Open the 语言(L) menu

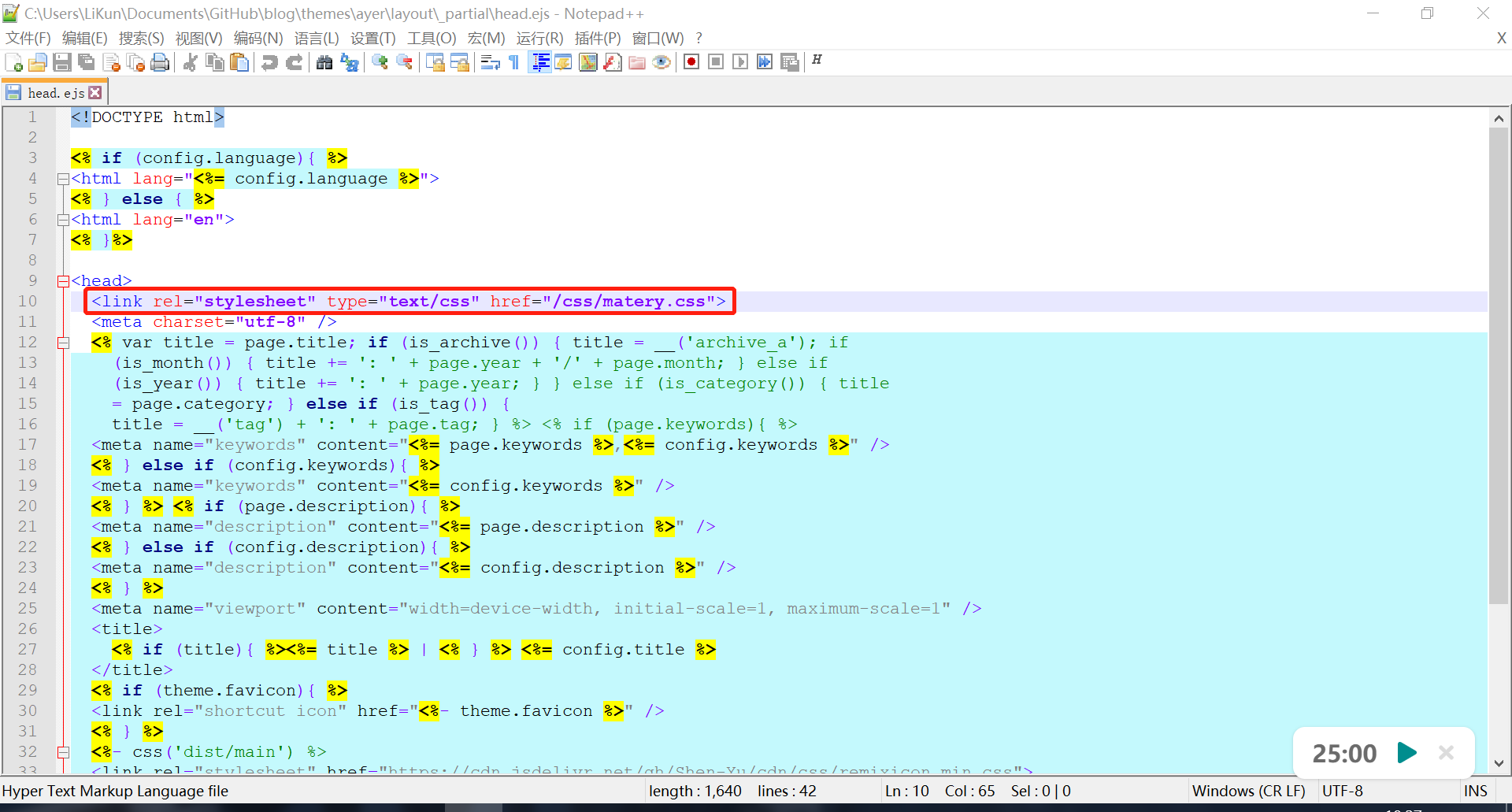pyautogui.click(x=317, y=38)
